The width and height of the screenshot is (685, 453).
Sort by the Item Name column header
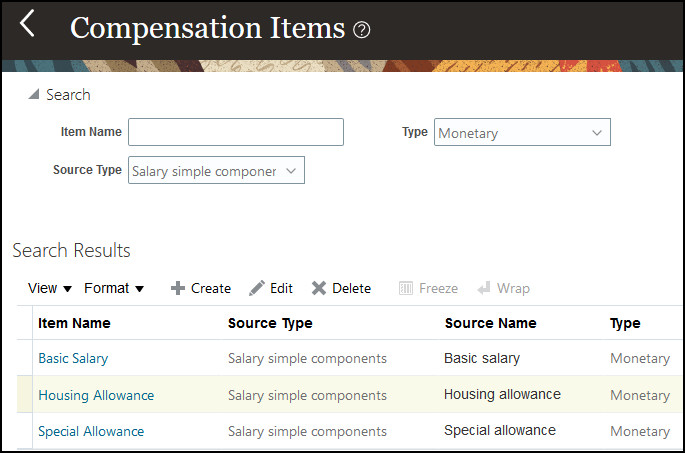pyautogui.click(x=74, y=323)
